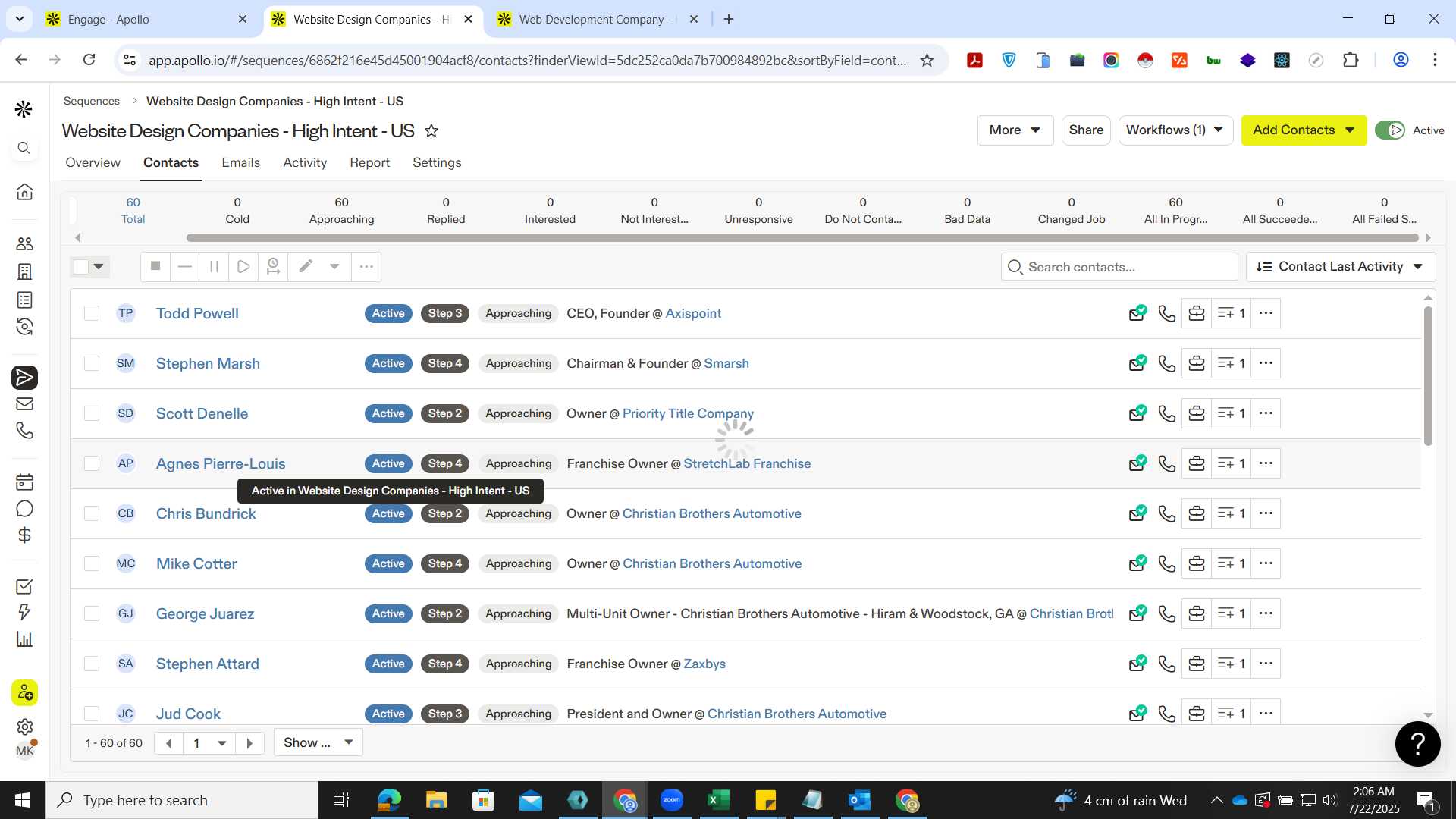This screenshot has height=819, width=1456.
Task: Open the browser tab search chevron
Action: tap(19, 19)
